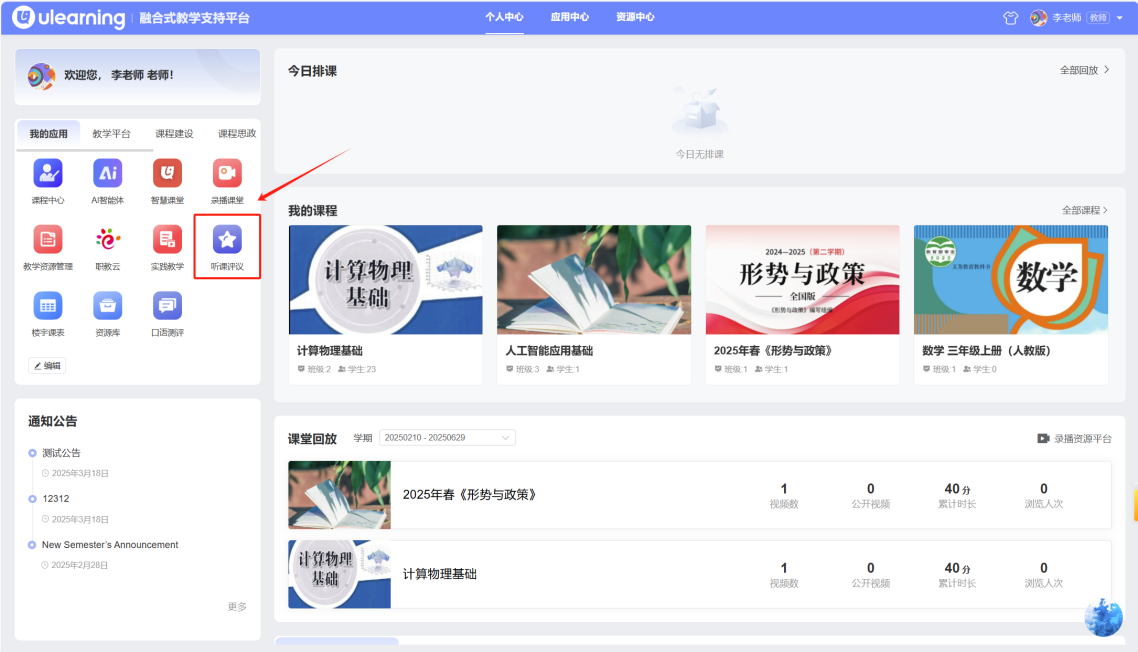Open the 楼宇课表 timetable icon
Viewport: 1138px width, 652px height.
(x=48, y=305)
